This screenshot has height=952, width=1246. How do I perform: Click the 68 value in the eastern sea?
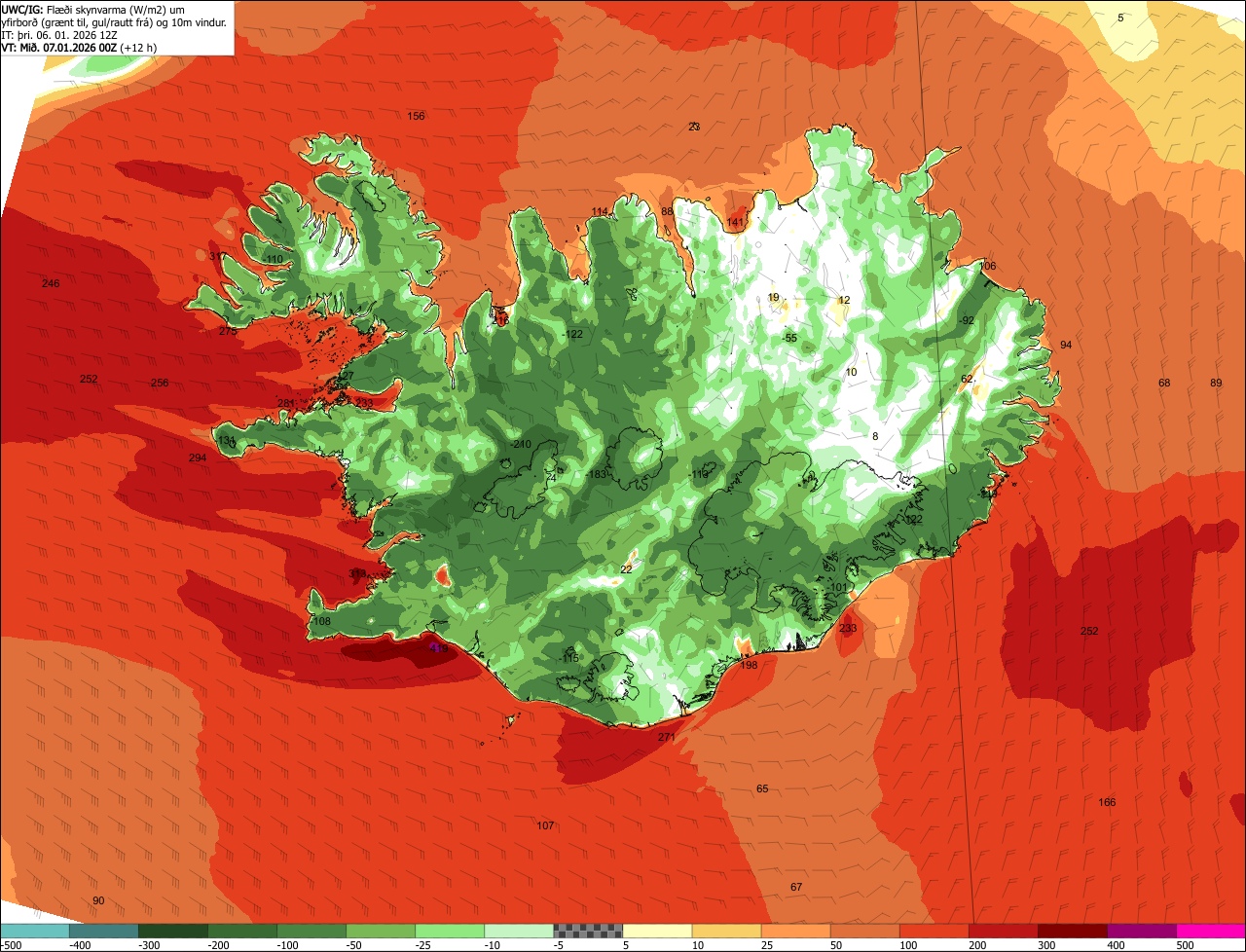click(1164, 383)
